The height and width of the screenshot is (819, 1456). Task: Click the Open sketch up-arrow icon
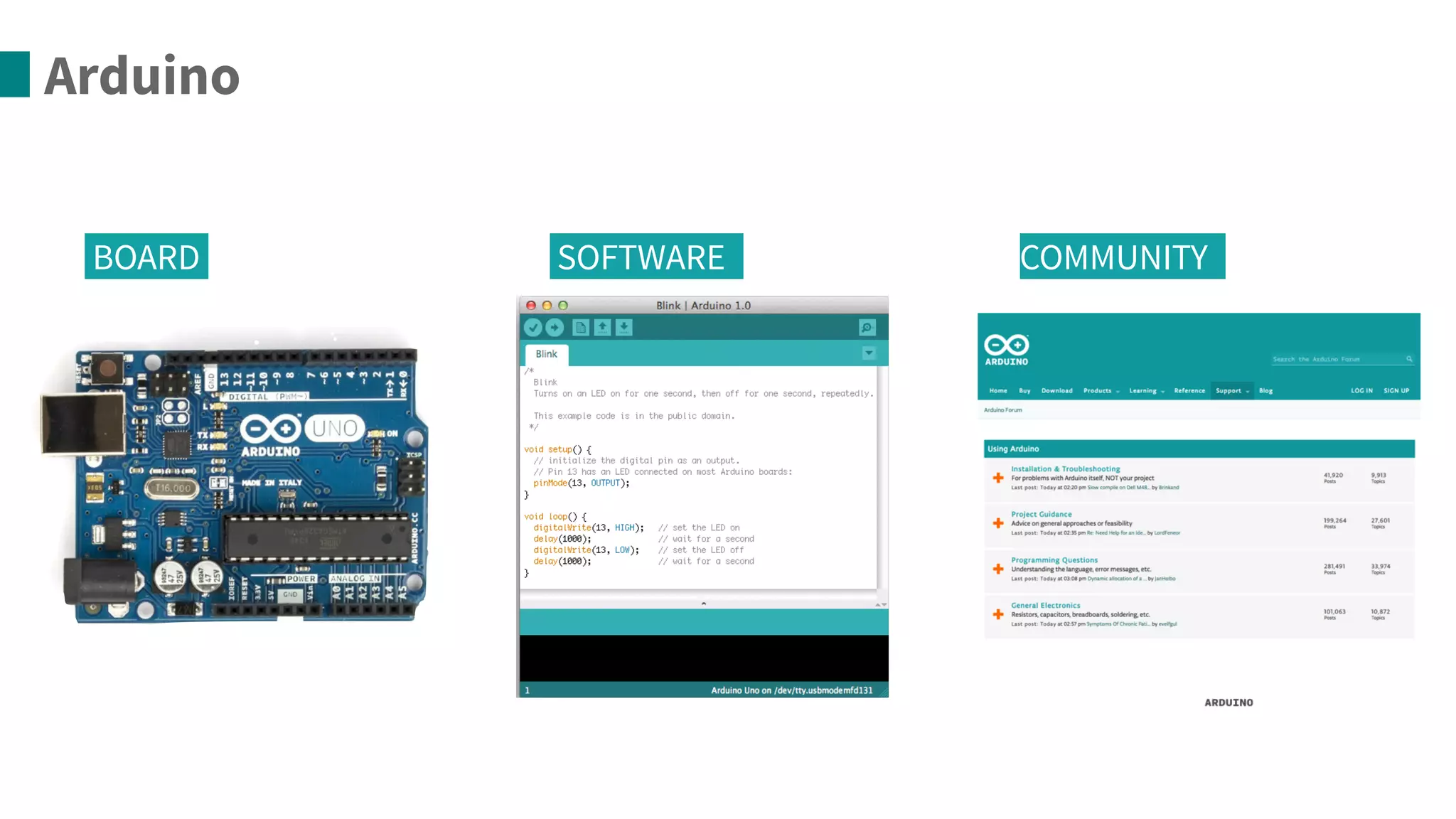pos(602,328)
